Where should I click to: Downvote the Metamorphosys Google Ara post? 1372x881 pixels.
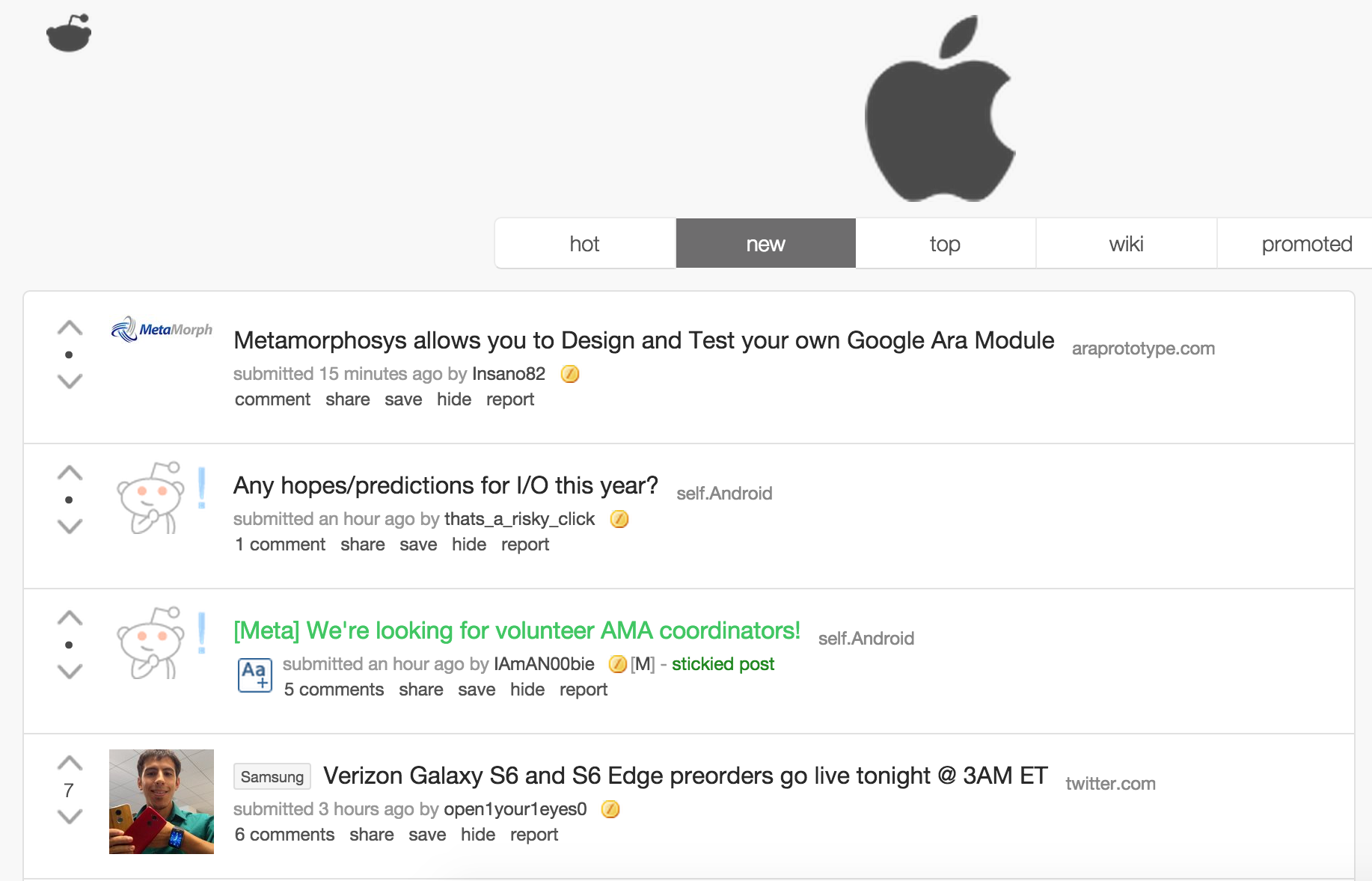click(70, 381)
